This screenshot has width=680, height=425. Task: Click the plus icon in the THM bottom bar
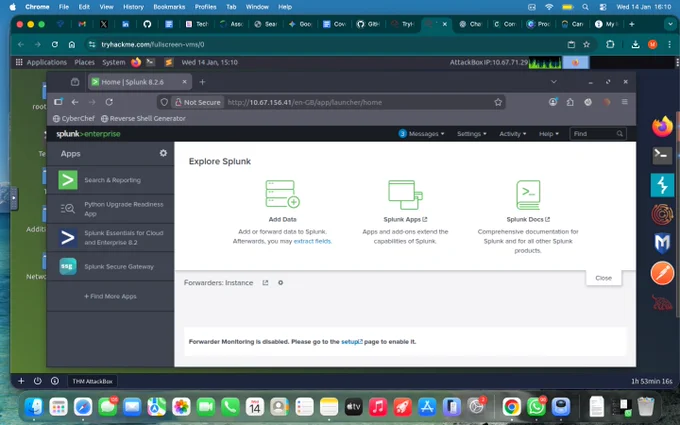21,381
